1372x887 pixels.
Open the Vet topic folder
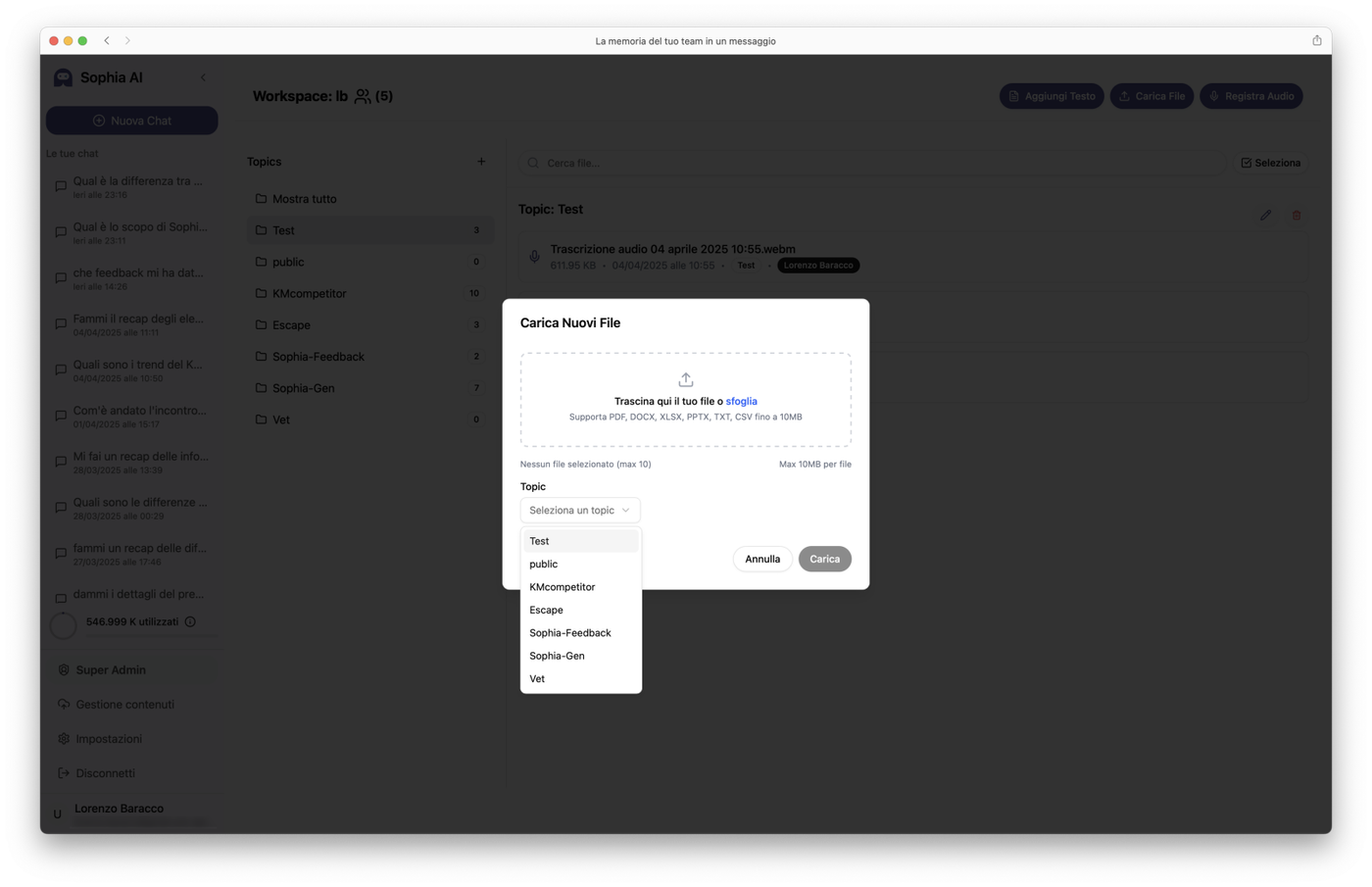(370, 419)
